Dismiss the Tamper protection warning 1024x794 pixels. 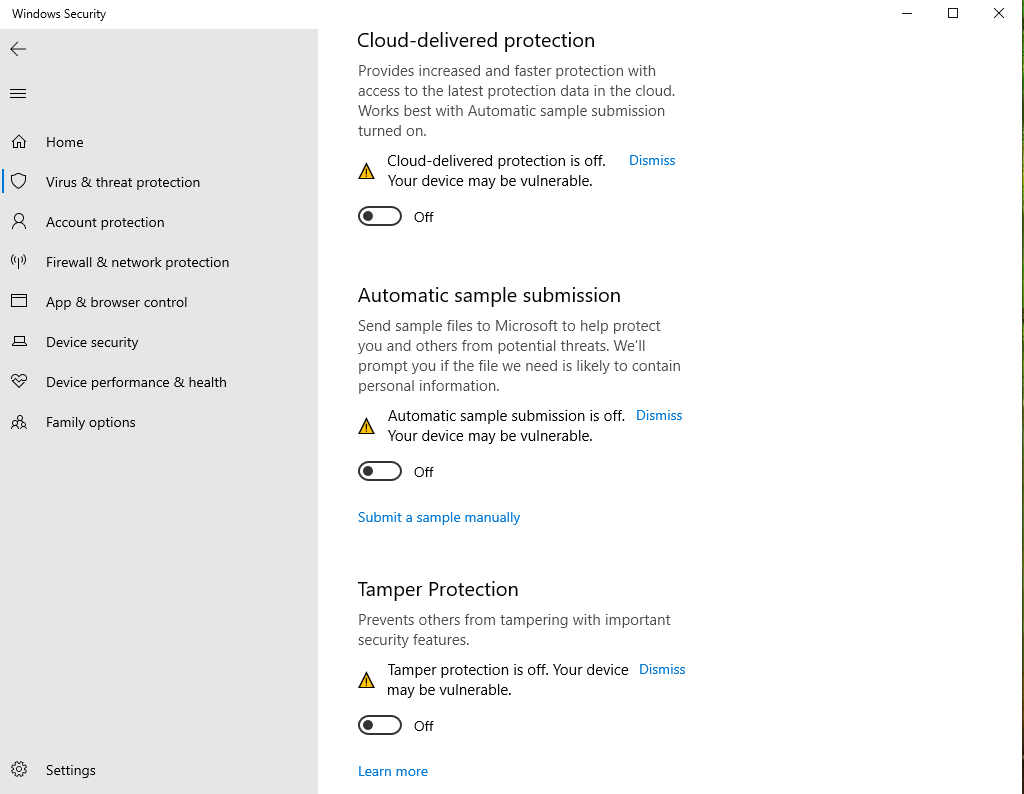662,669
